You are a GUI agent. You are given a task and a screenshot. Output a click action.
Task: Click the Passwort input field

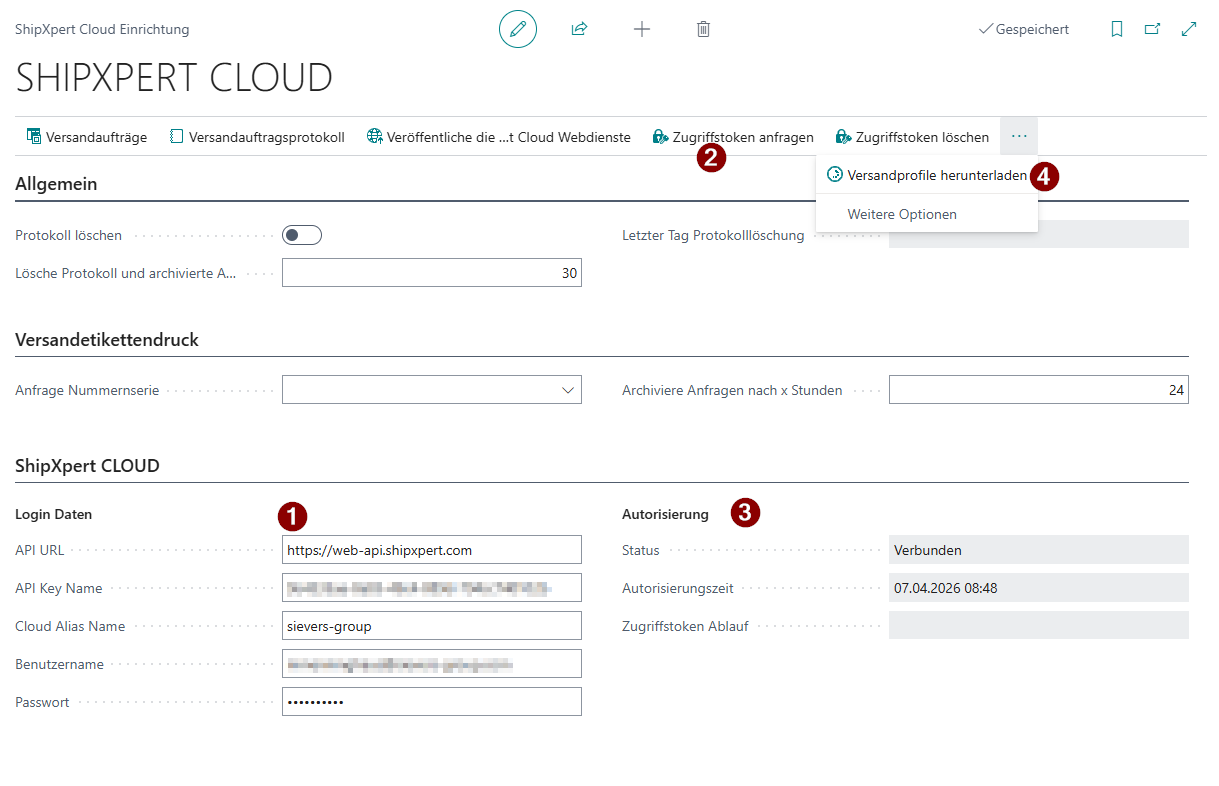click(432, 702)
